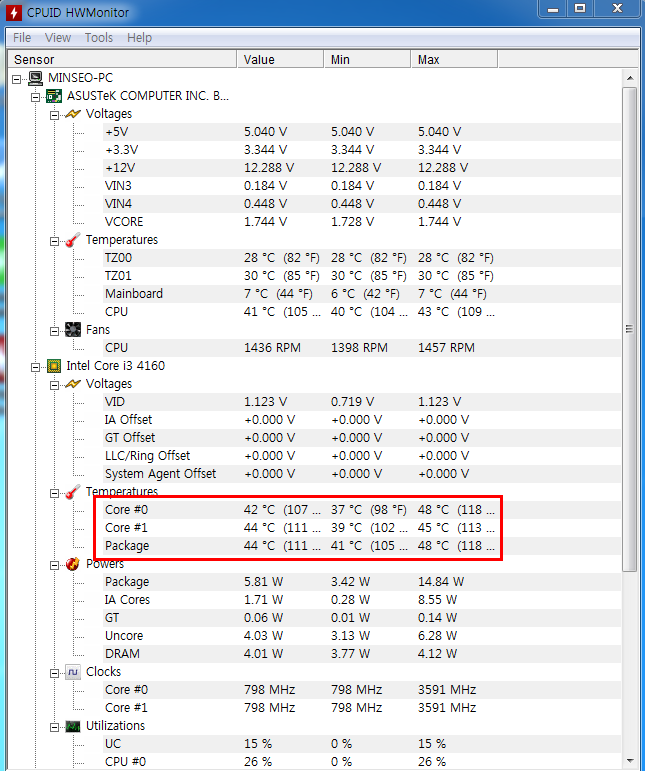Select the System Agent Offset row
Image resolution: width=645 pixels, height=771 pixels.
coord(362,474)
